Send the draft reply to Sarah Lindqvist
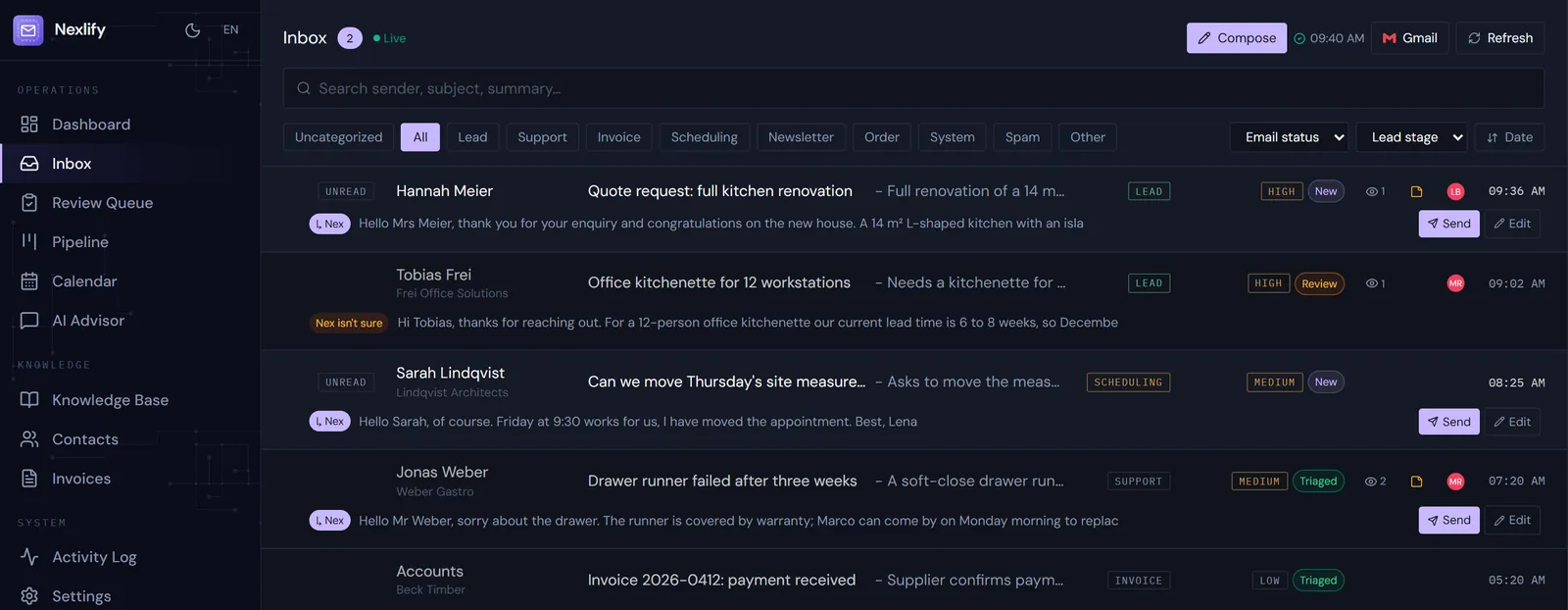Screen dimensions: 1568x610 pos(1448,422)
